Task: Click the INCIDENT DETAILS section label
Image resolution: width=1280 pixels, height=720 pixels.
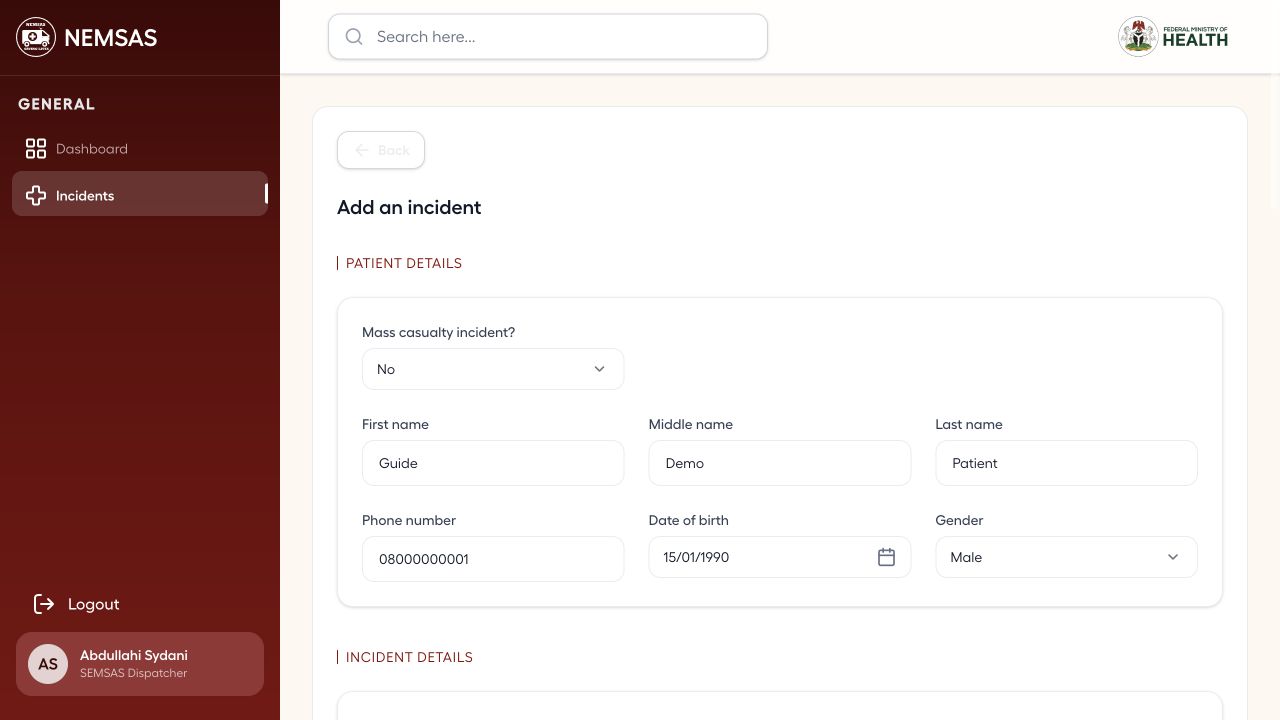Action: click(x=409, y=657)
